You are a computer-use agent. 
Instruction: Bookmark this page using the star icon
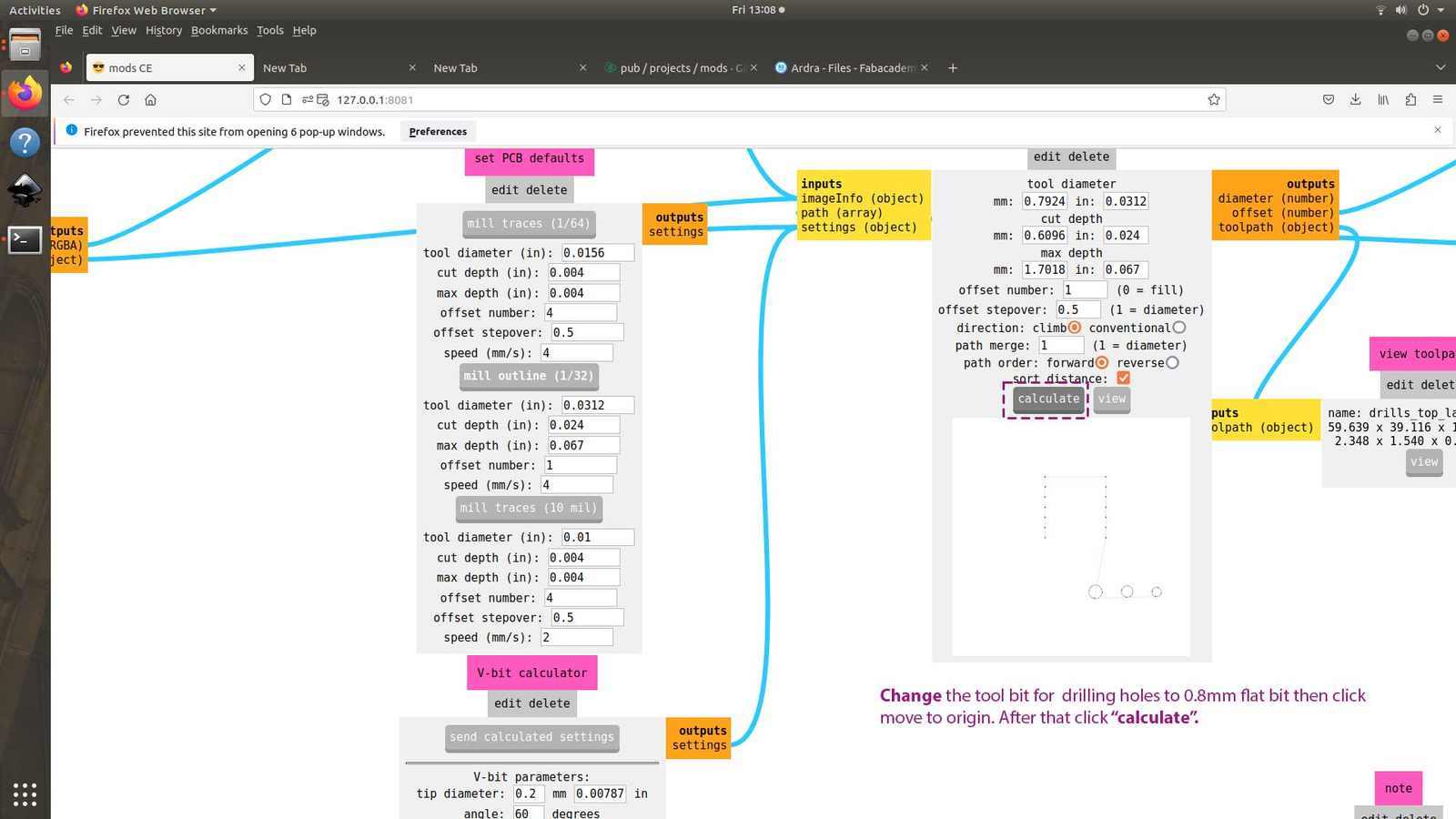(1213, 100)
